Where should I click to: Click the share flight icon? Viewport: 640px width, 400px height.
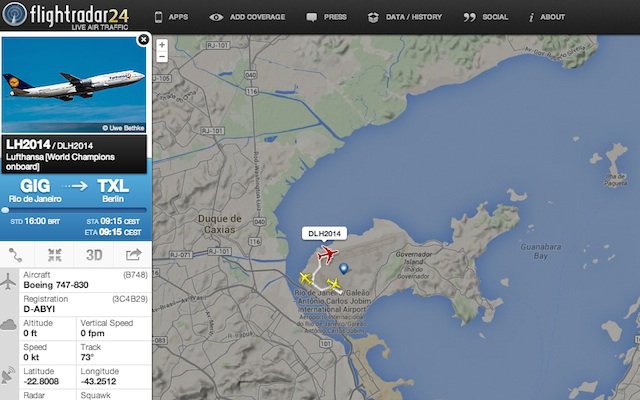coord(133,255)
